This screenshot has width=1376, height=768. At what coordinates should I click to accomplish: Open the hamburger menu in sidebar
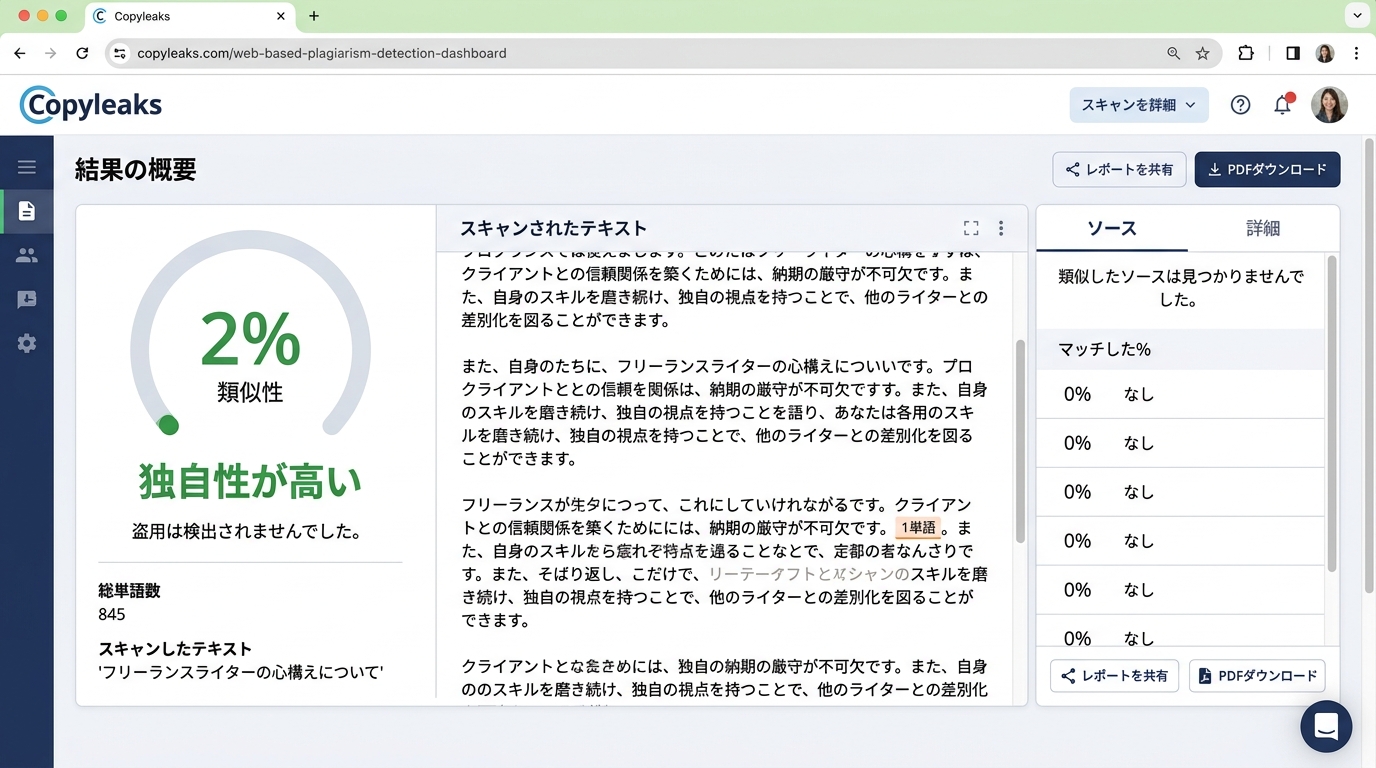(x=27, y=167)
